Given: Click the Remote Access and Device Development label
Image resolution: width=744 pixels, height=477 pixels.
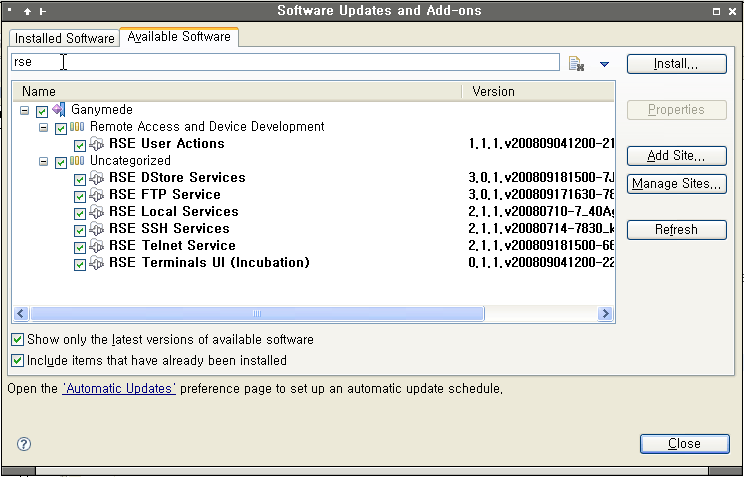Looking at the screenshot, I should [207, 126].
